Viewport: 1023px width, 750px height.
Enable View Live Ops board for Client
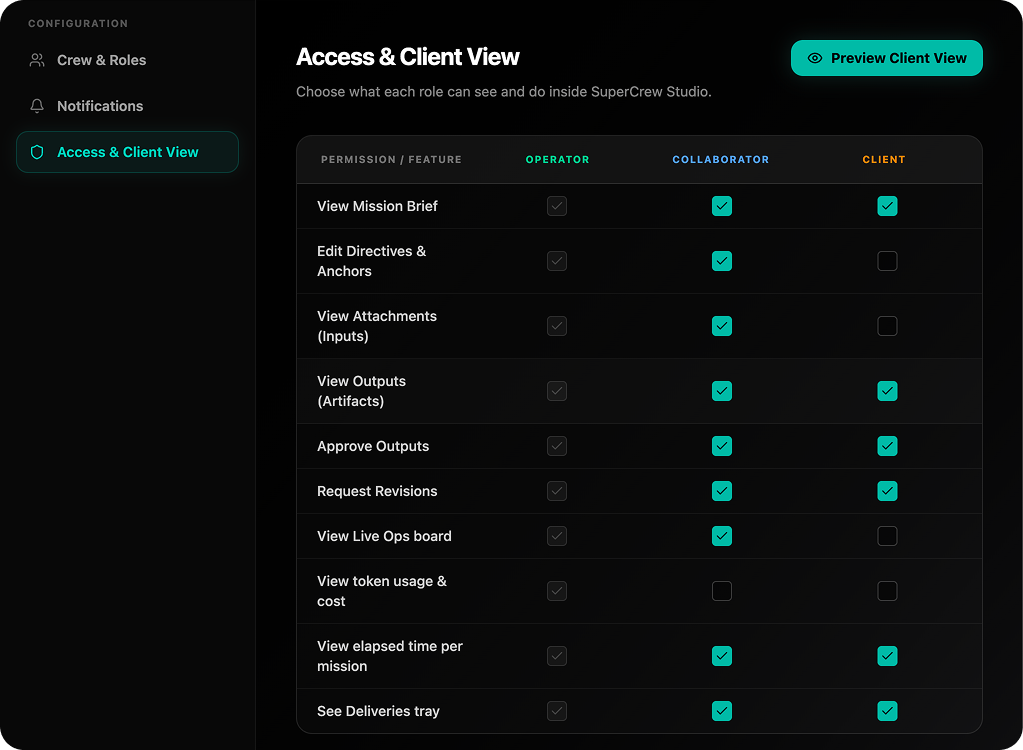tap(886, 536)
